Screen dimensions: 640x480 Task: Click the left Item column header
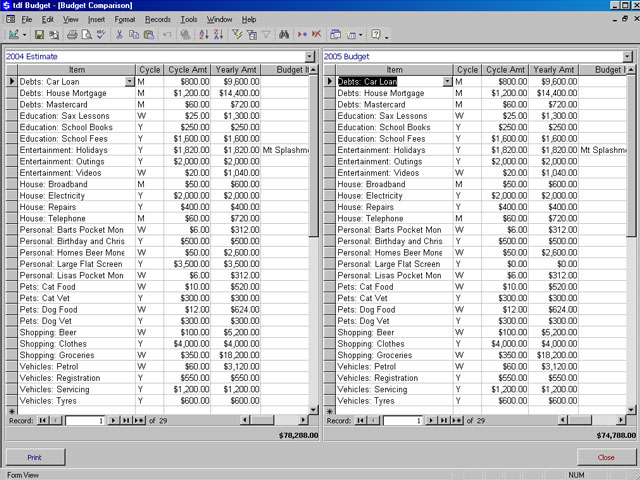click(x=77, y=70)
